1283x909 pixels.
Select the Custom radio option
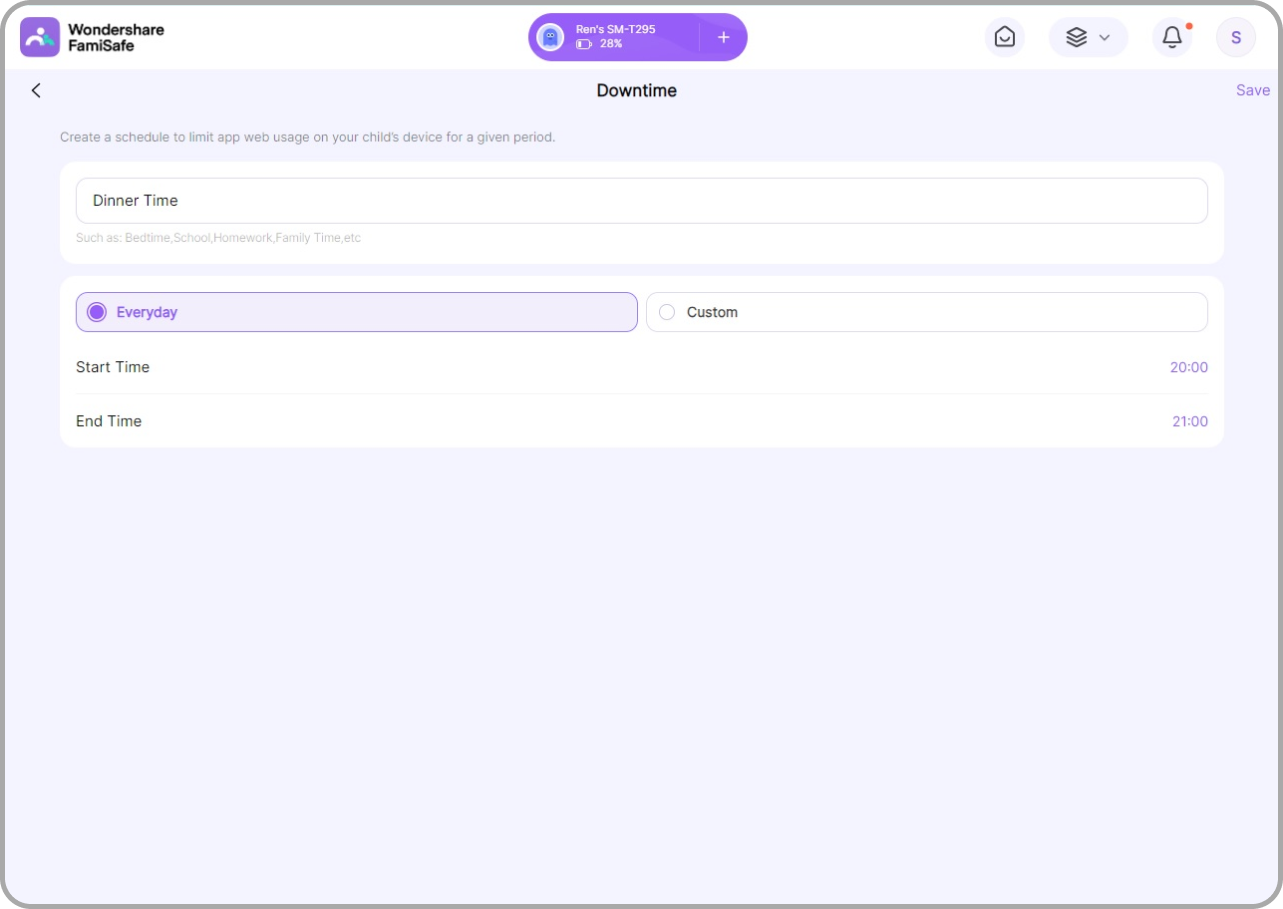coord(927,312)
